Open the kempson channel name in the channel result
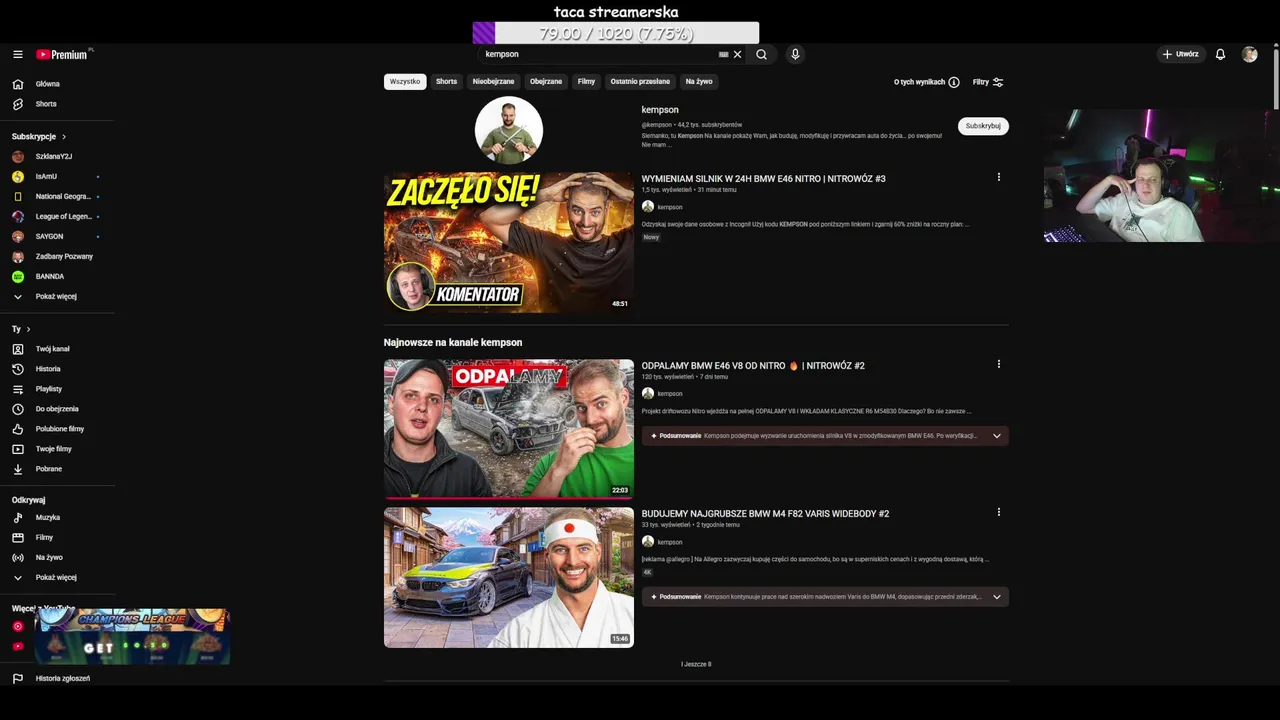 660,110
